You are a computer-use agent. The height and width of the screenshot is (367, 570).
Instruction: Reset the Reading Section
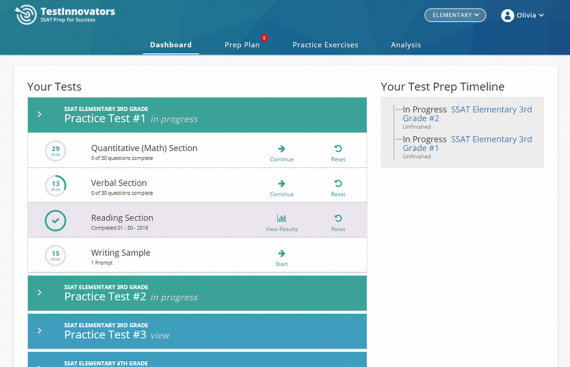[338, 218]
